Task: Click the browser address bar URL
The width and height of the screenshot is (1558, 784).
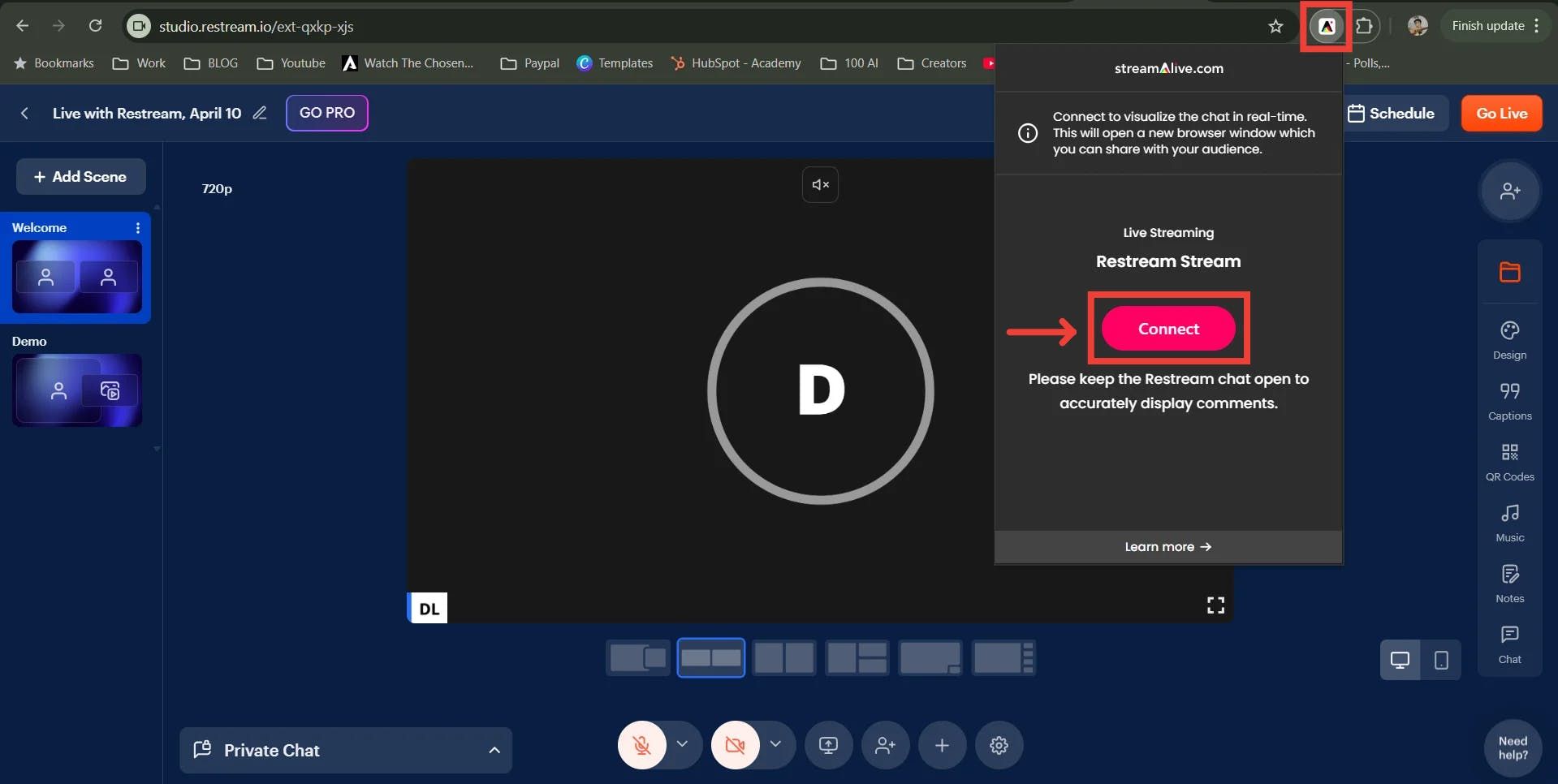Action: [257, 26]
